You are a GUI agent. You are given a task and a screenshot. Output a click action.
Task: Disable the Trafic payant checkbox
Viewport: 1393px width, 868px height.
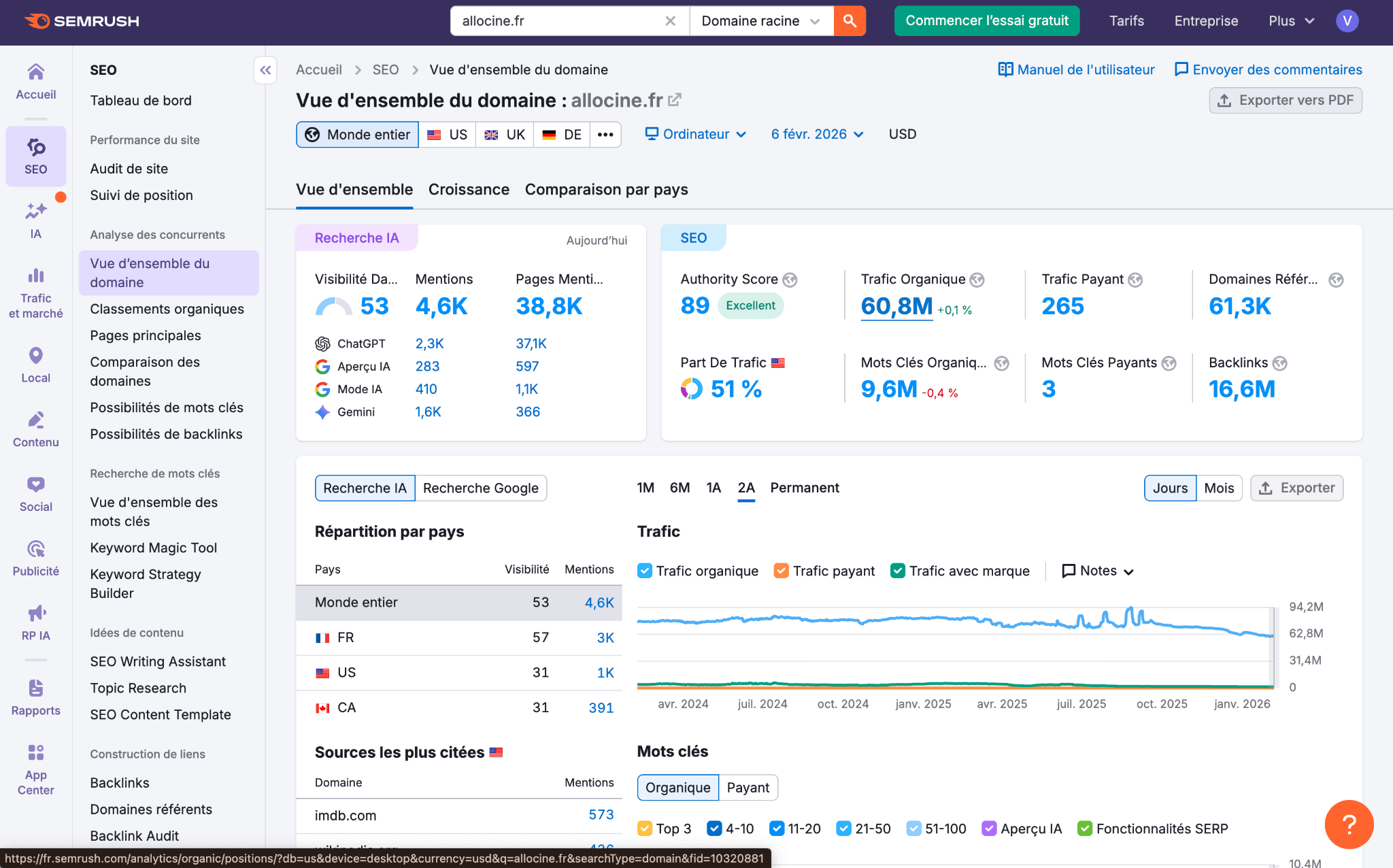(780, 571)
